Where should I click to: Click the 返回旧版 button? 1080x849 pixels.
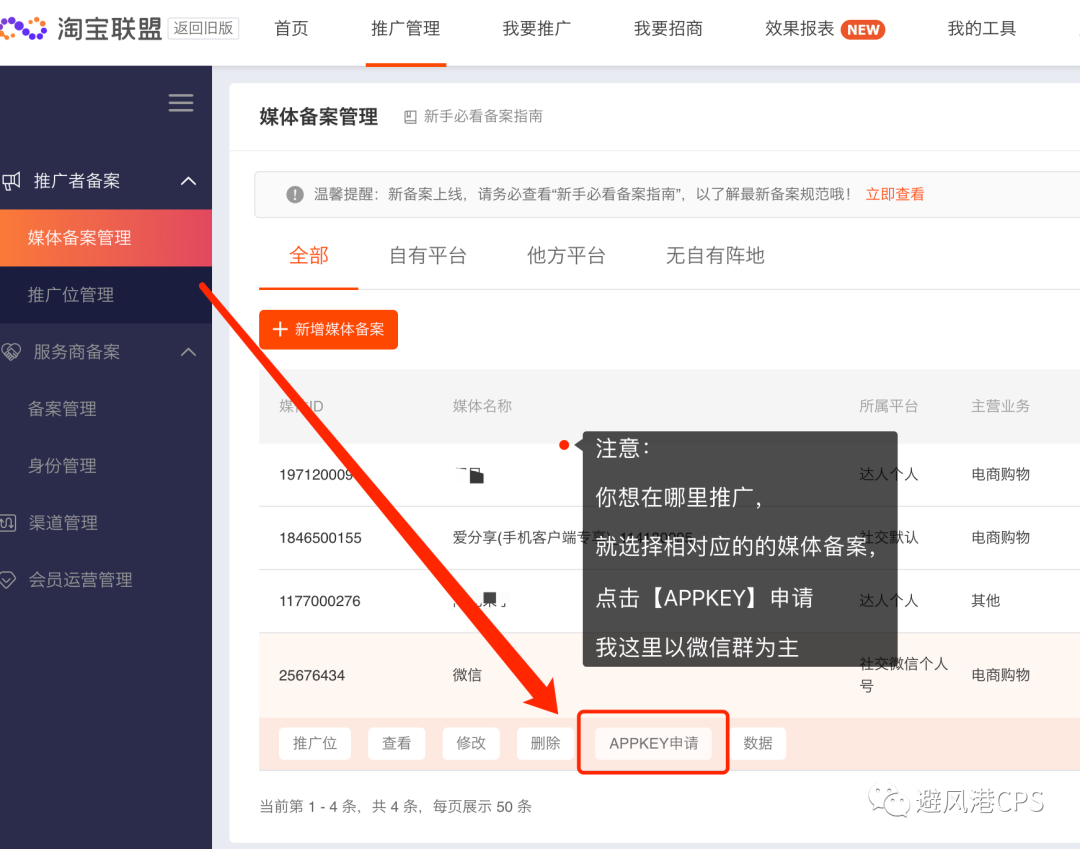(x=203, y=28)
